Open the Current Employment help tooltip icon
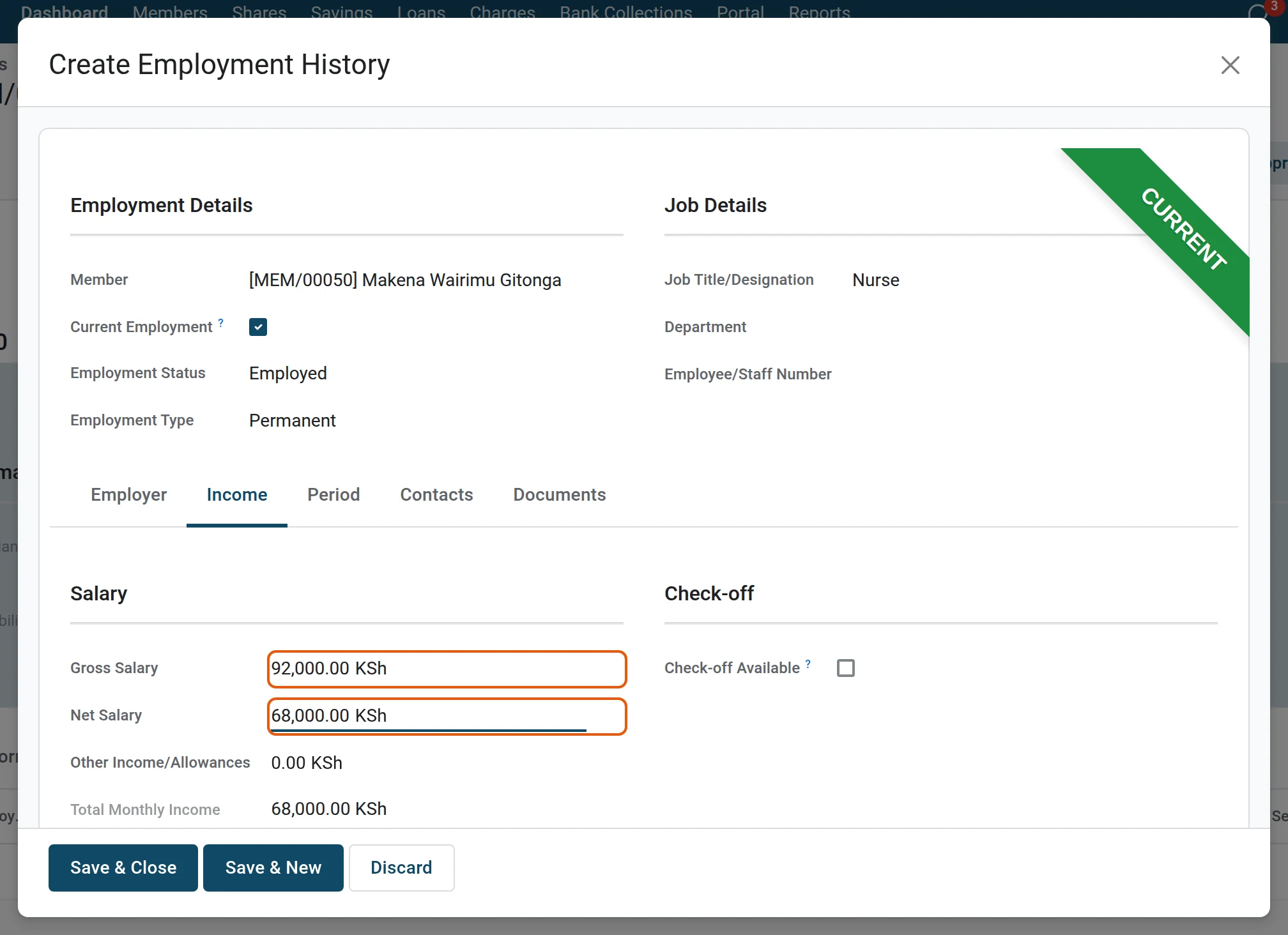Image resolution: width=1288 pixels, height=935 pixels. [x=221, y=323]
